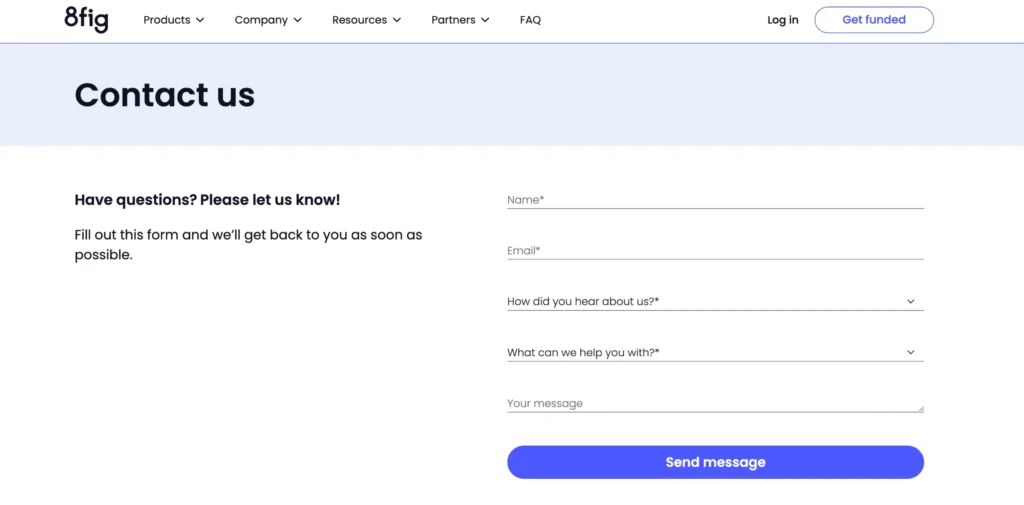The image size is (1024, 505).
Task: Focus the Name input field
Action: 715,200
